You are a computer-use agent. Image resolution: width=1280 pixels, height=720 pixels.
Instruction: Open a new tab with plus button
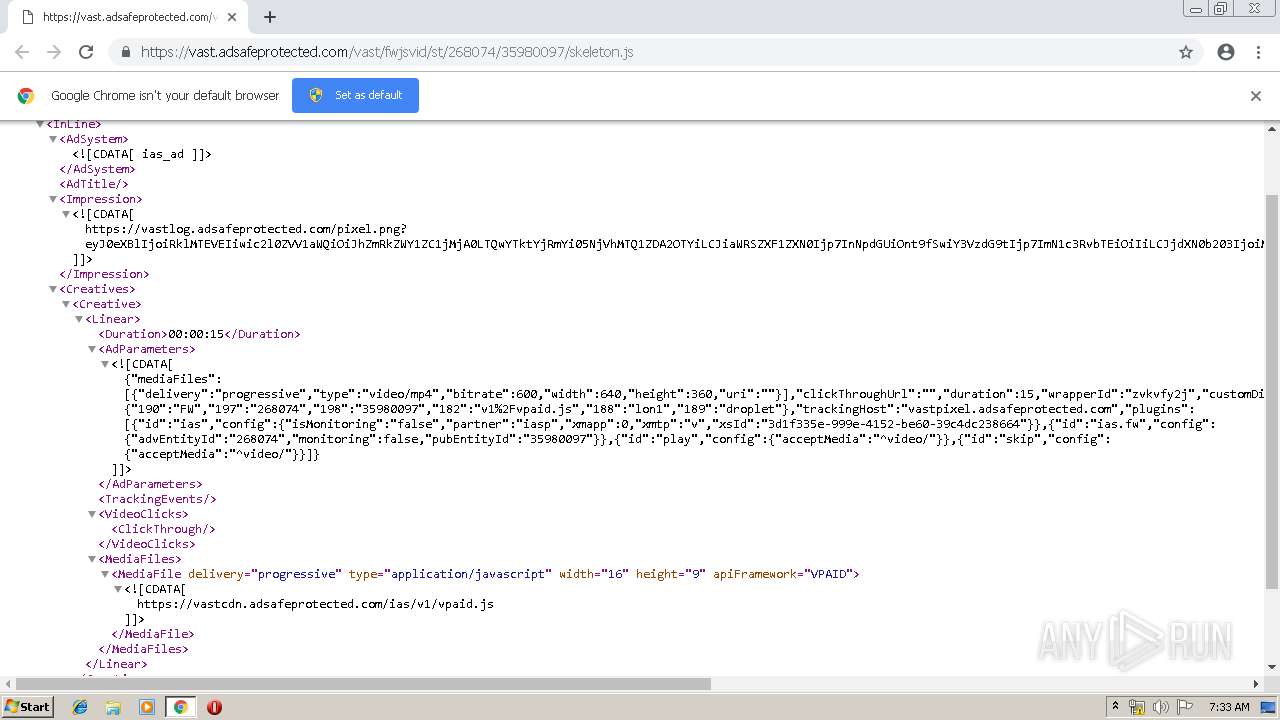pos(270,17)
